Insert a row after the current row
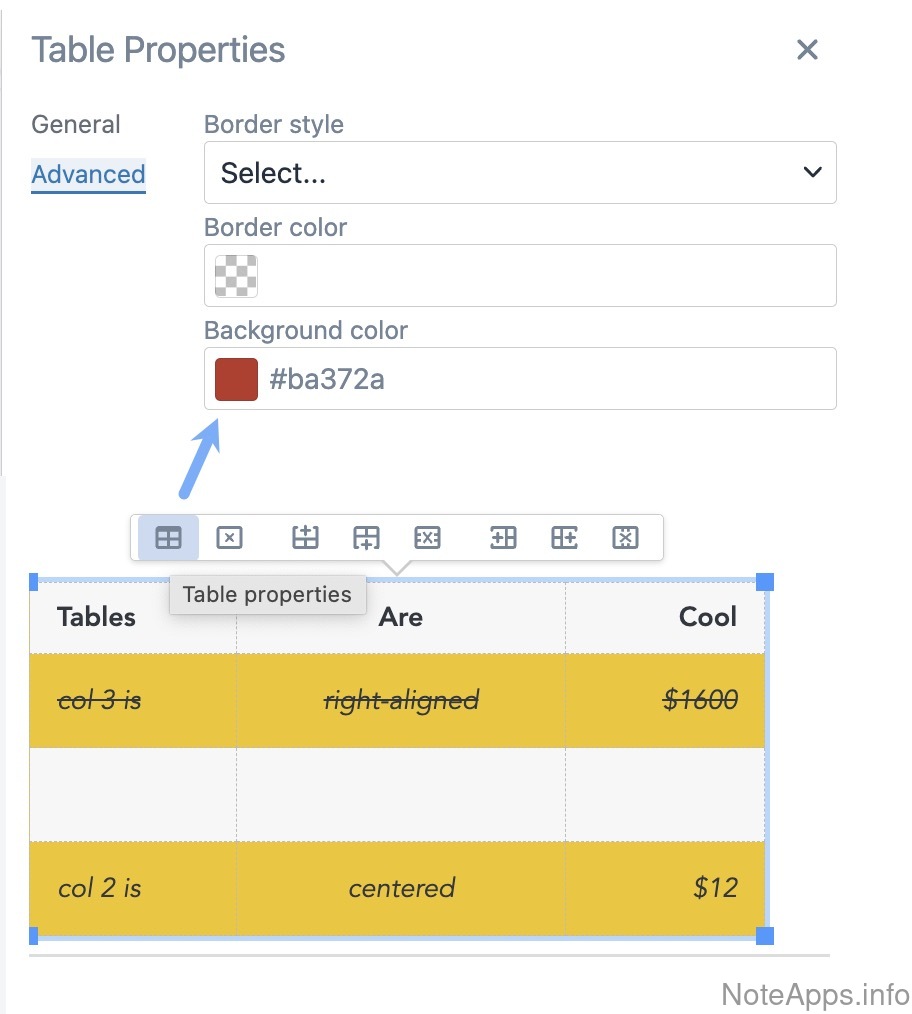912x1014 pixels. (366, 538)
